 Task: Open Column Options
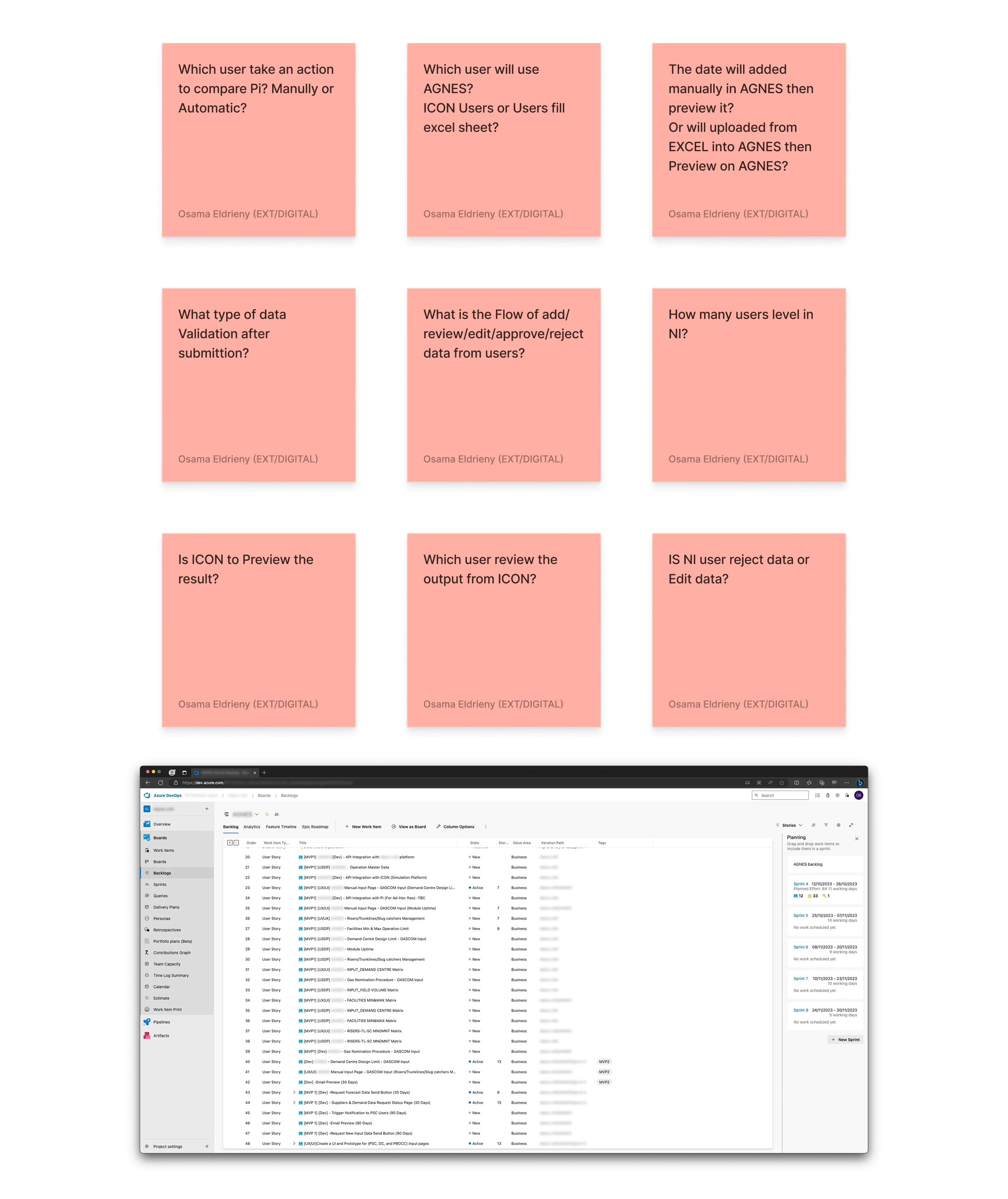455,827
